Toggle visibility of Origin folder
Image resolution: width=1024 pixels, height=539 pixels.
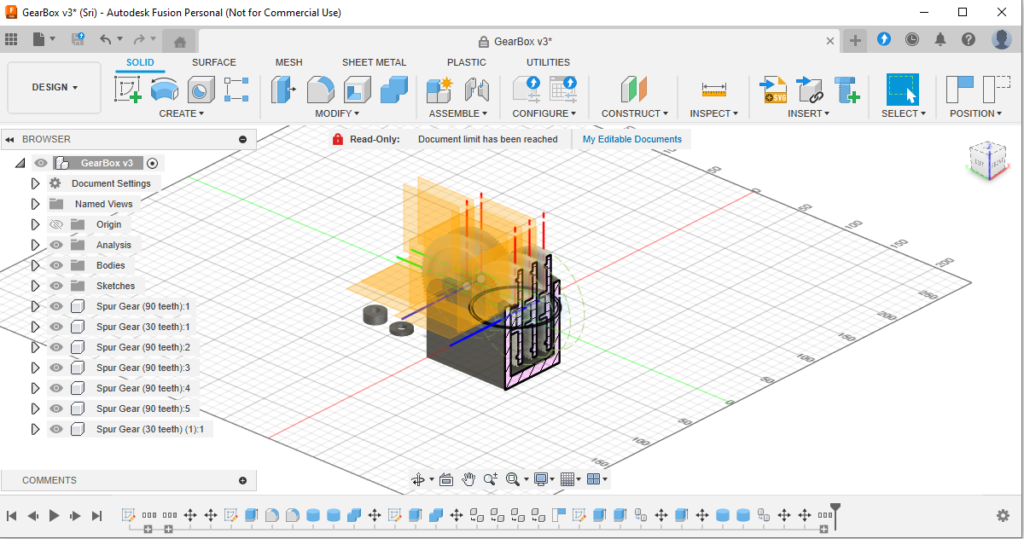coord(56,224)
